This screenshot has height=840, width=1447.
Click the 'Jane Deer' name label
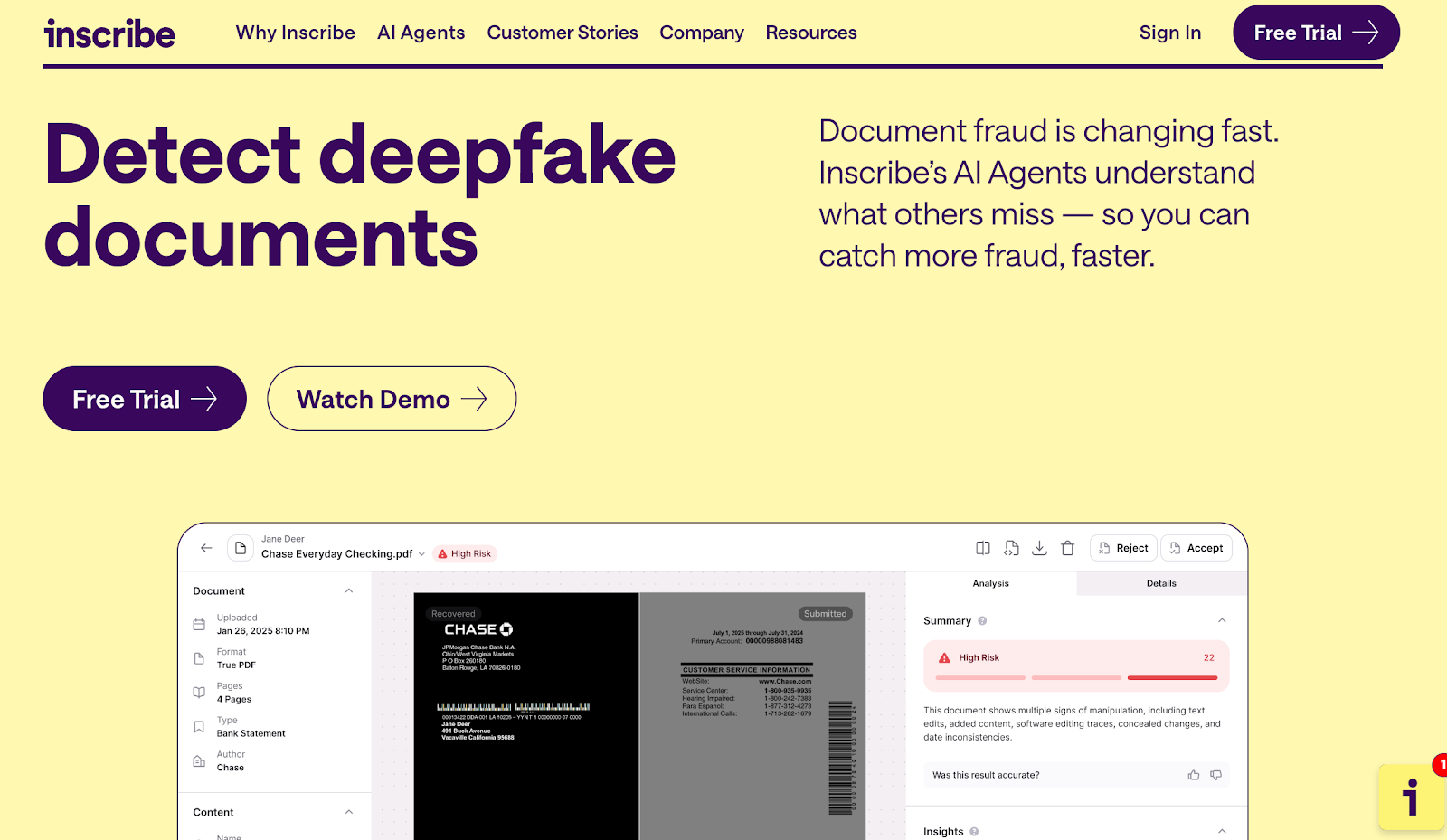click(x=283, y=539)
